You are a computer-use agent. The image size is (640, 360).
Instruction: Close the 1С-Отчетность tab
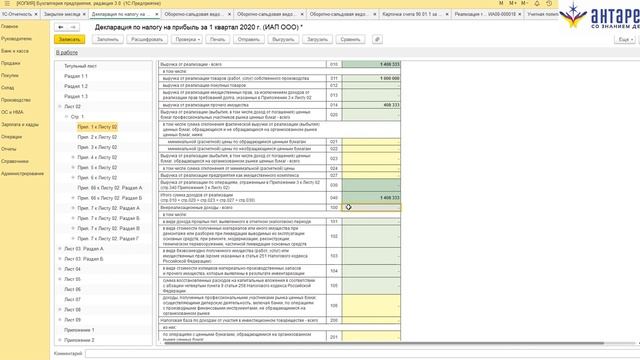36,14
